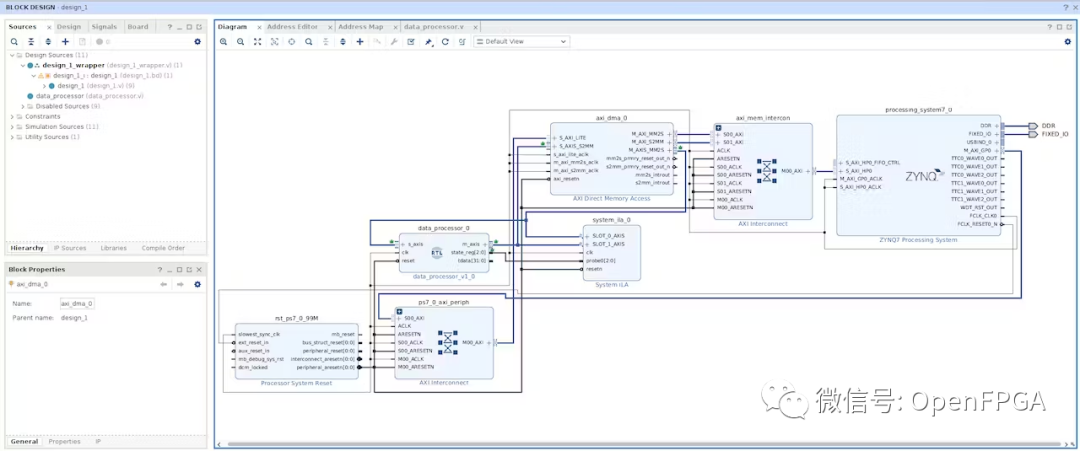
Task: Expand the ps7_0_axi_periph interconnect block
Action: [398, 311]
